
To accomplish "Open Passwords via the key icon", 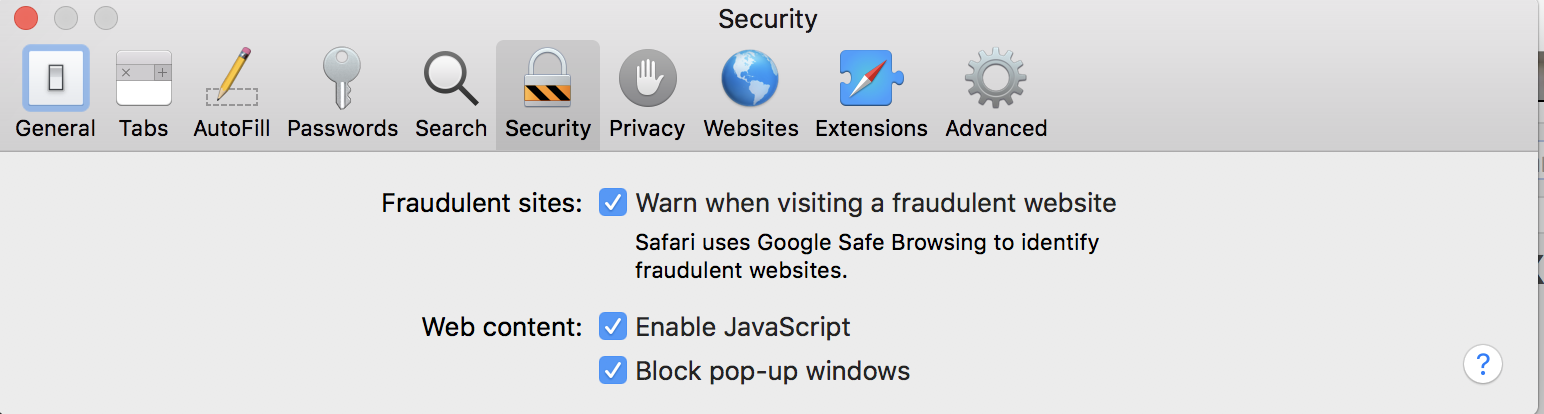I will tap(342, 79).
